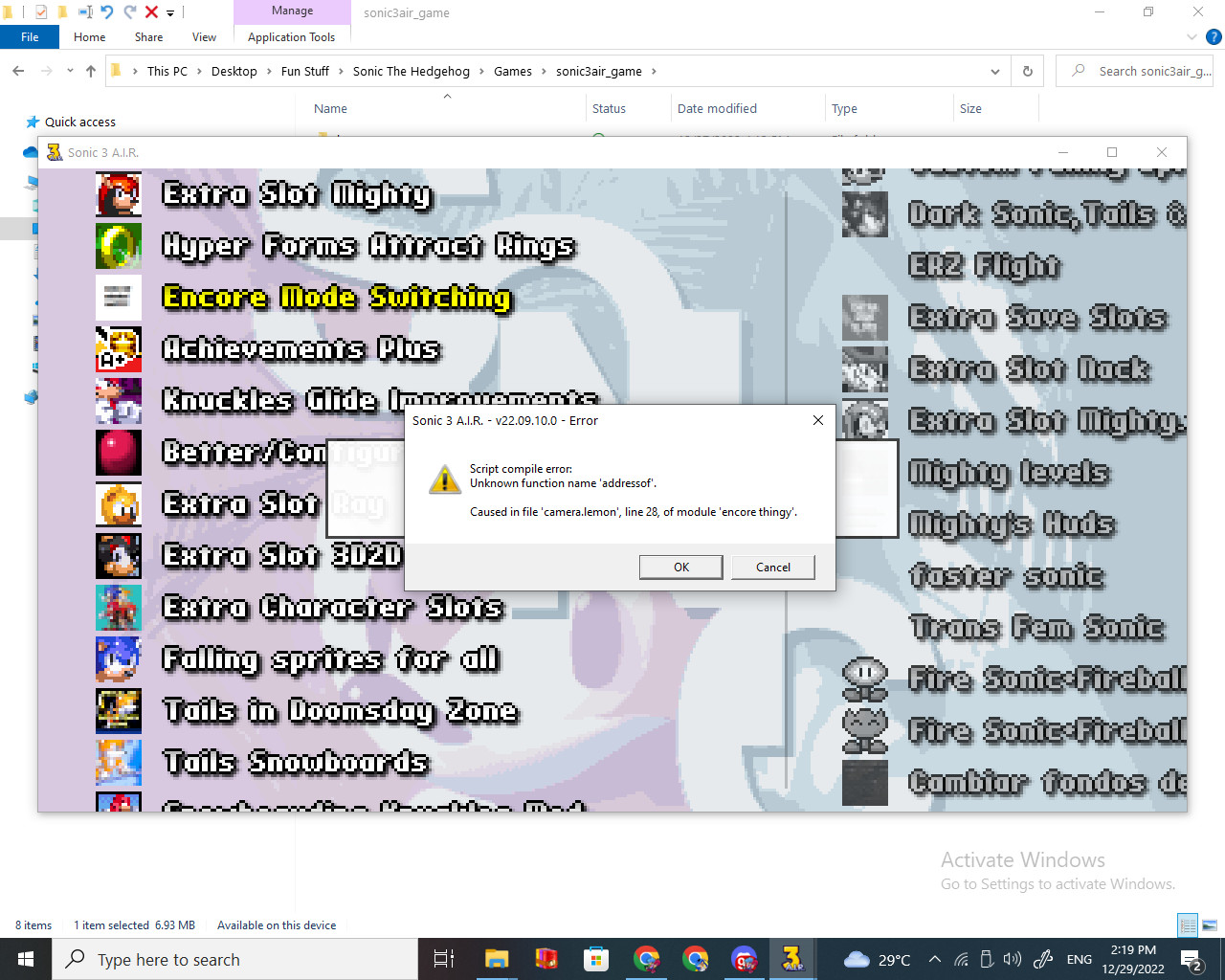The image size is (1225, 980).
Task: Open Google Chrome from the taskbar
Action: [646, 959]
